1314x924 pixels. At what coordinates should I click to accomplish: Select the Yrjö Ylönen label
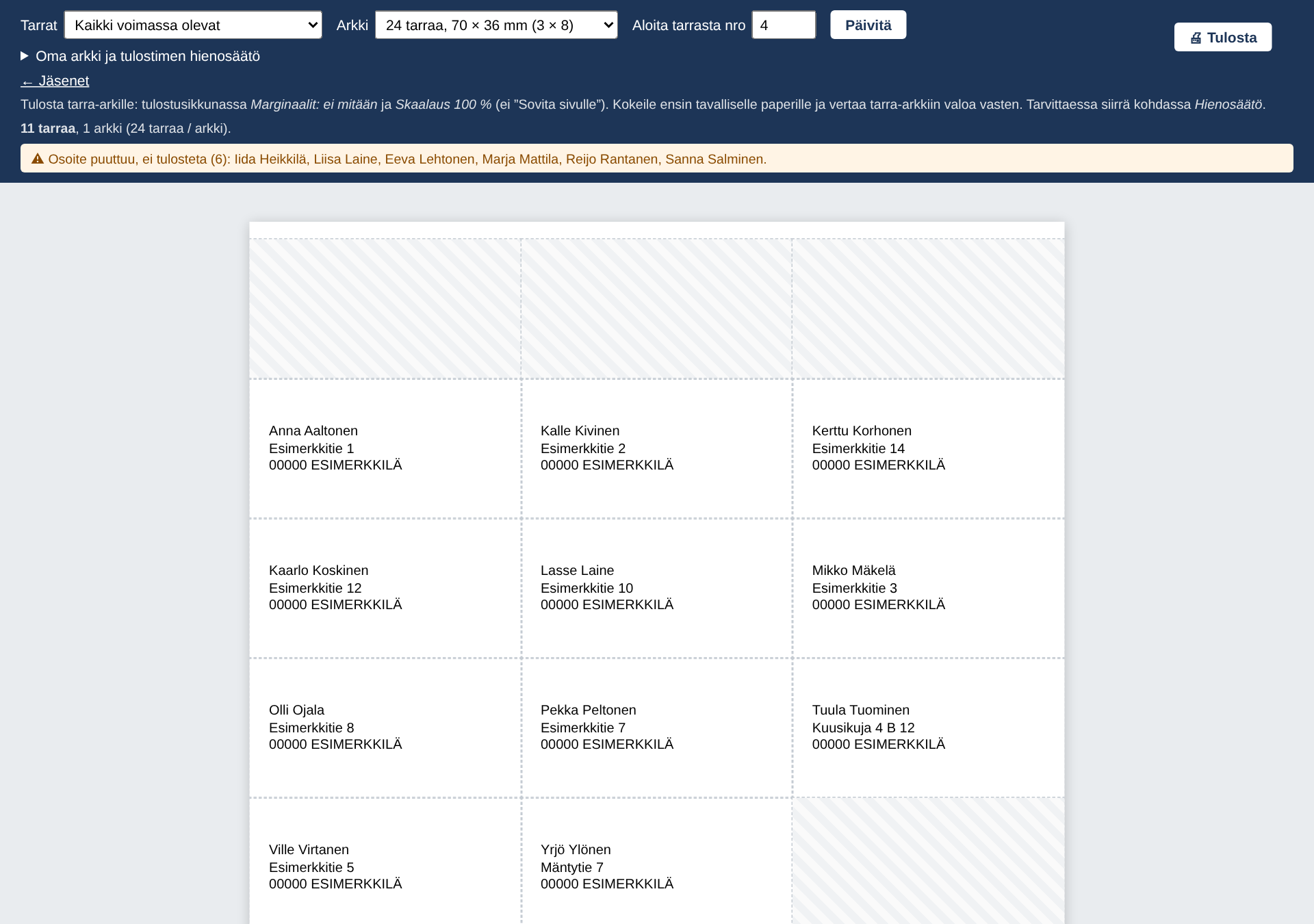click(x=656, y=862)
